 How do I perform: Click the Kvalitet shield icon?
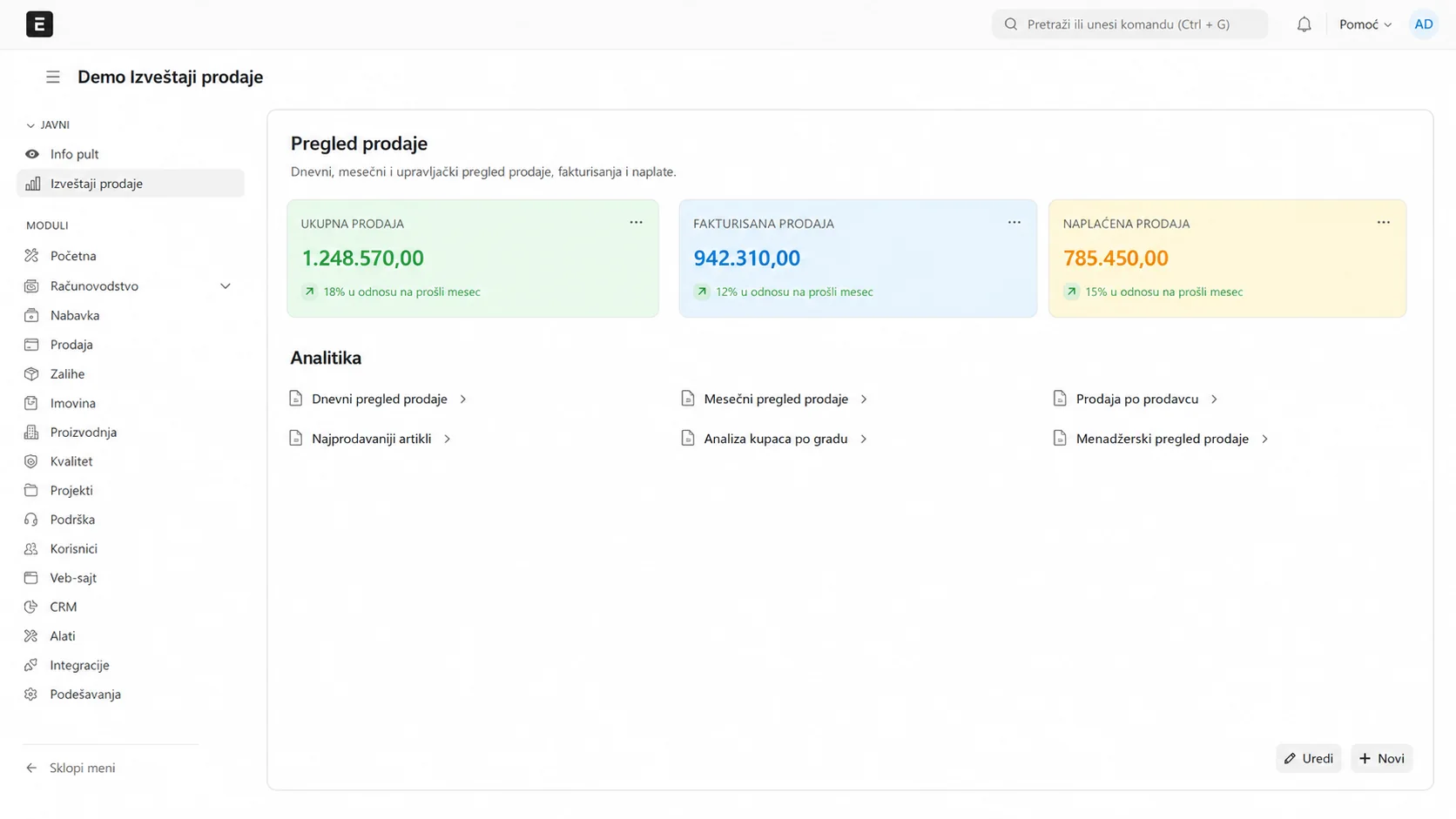point(31,461)
